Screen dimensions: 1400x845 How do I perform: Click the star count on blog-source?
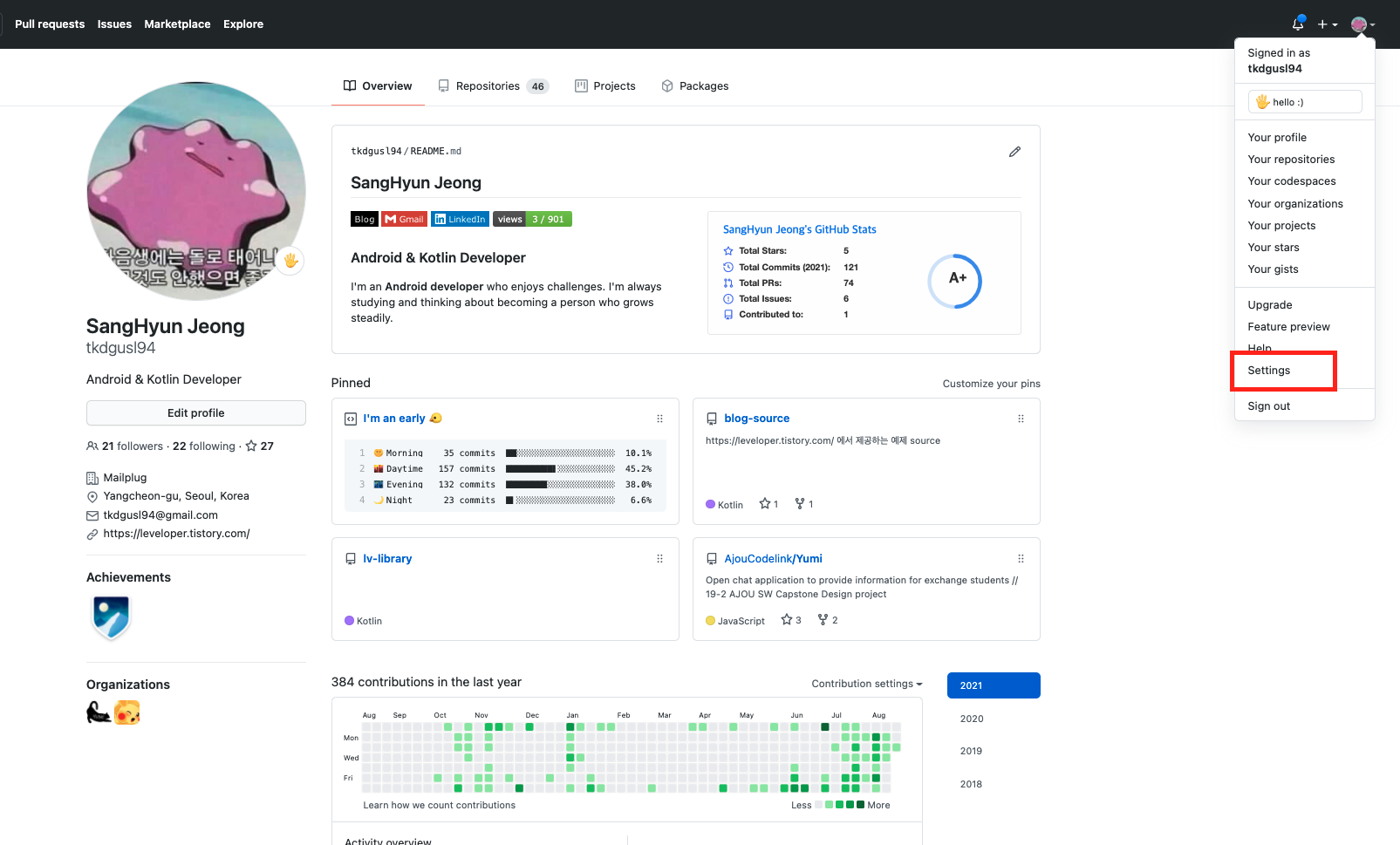pyautogui.click(x=768, y=504)
